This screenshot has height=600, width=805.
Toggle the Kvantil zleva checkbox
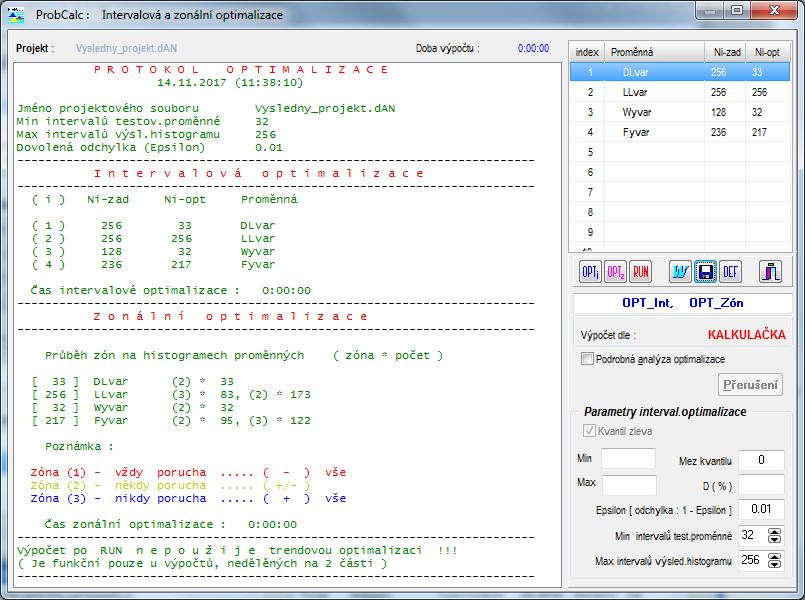point(589,431)
